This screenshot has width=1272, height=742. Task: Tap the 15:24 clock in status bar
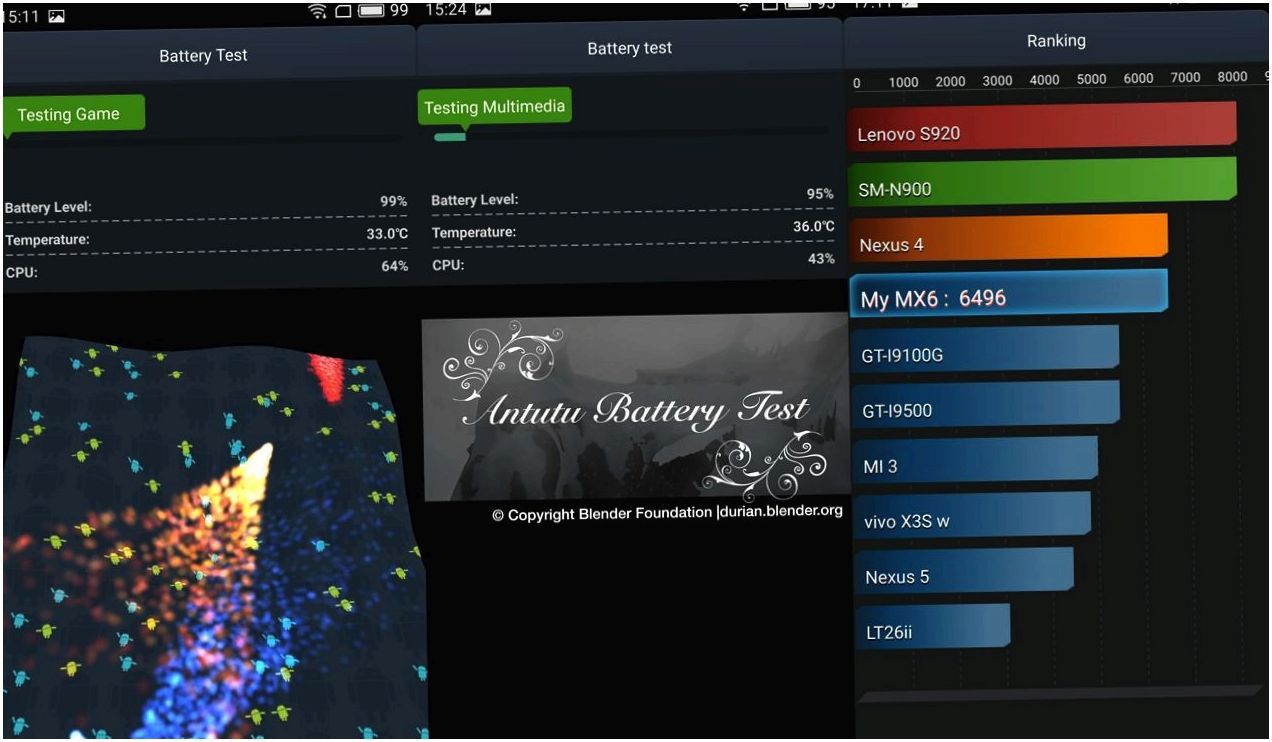tap(446, 9)
